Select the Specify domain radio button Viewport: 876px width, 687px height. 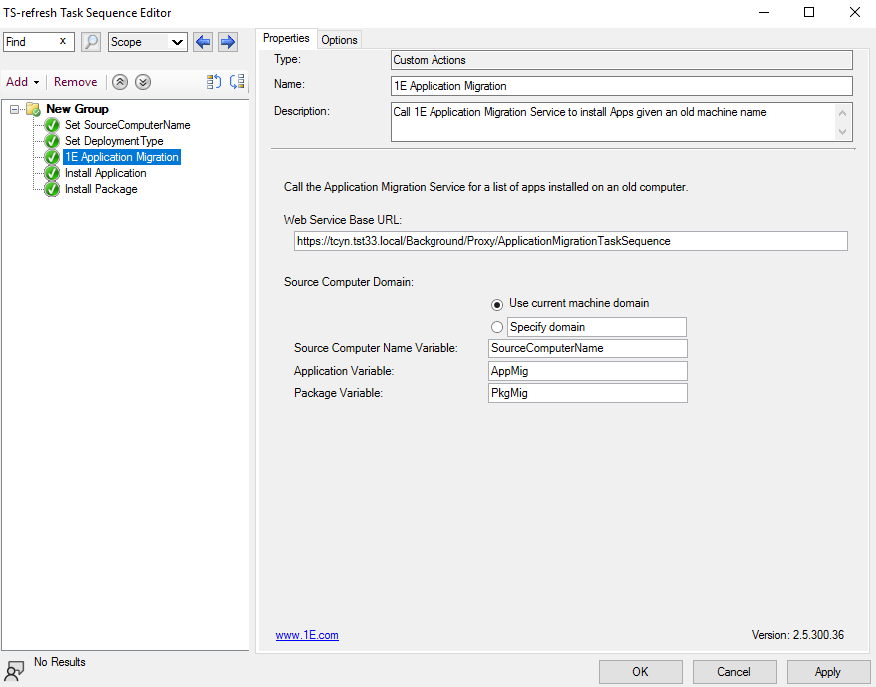click(x=497, y=327)
